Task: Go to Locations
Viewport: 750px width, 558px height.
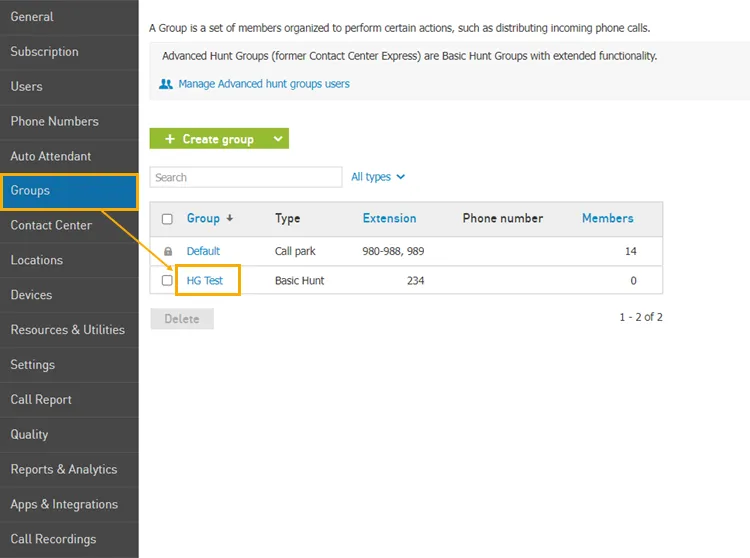Action: [69, 260]
